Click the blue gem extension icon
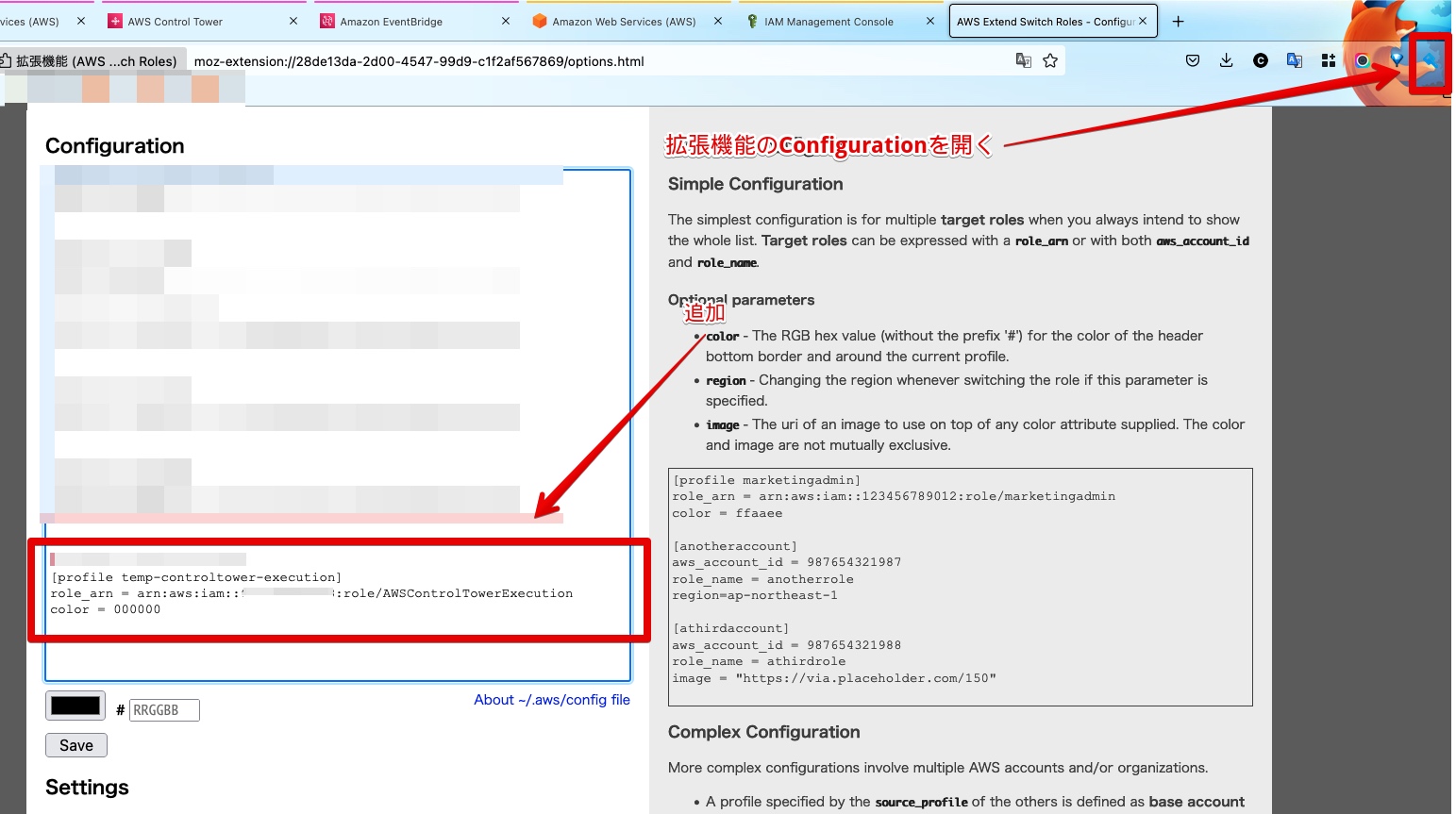1456x814 pixels. click(x=1397, y=59)
